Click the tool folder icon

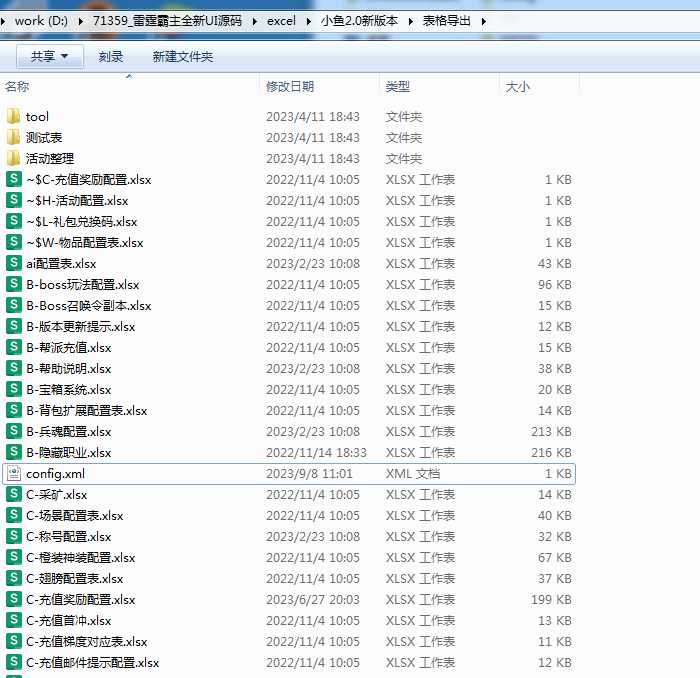tap(13, 117)
